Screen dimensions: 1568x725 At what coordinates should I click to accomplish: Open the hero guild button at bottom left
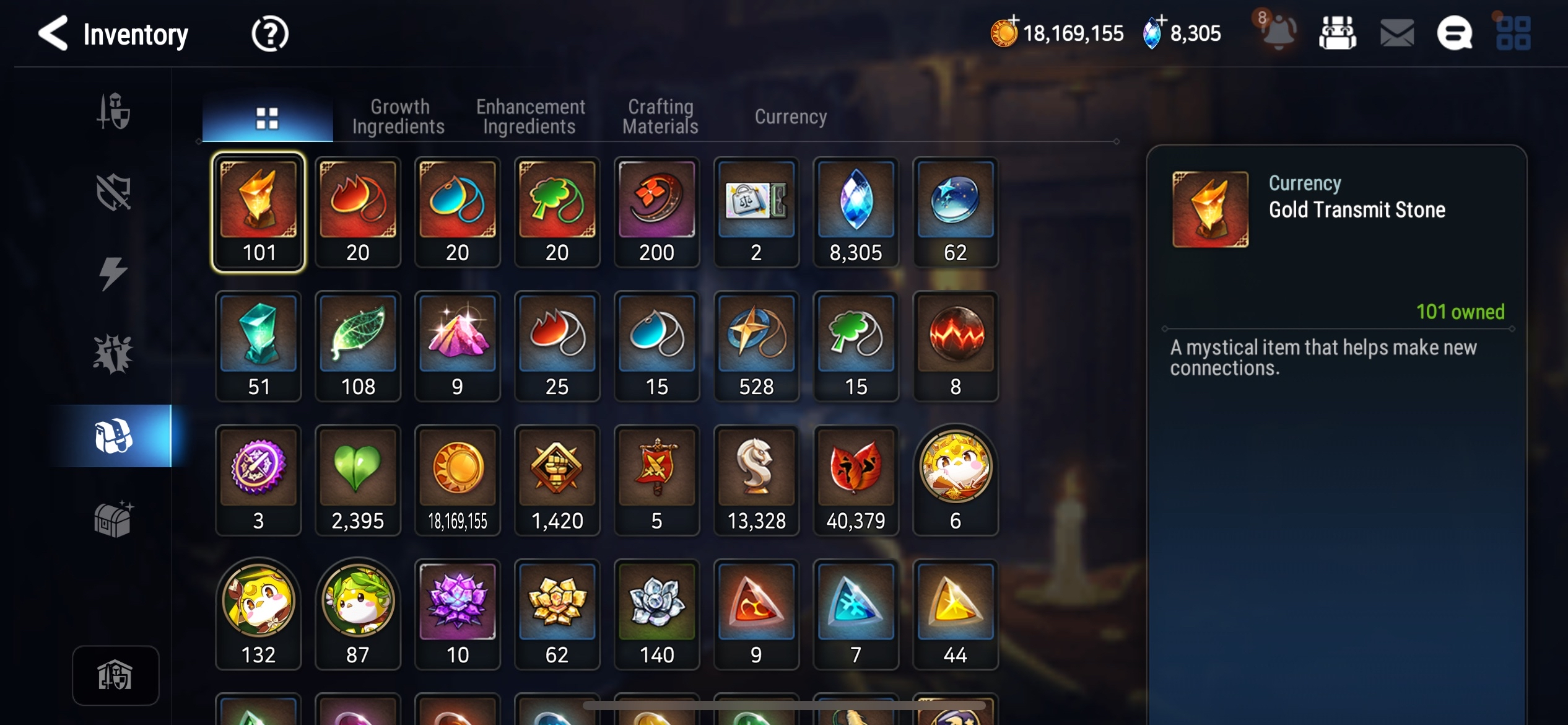pyautogui.click(x=115, y=675)
